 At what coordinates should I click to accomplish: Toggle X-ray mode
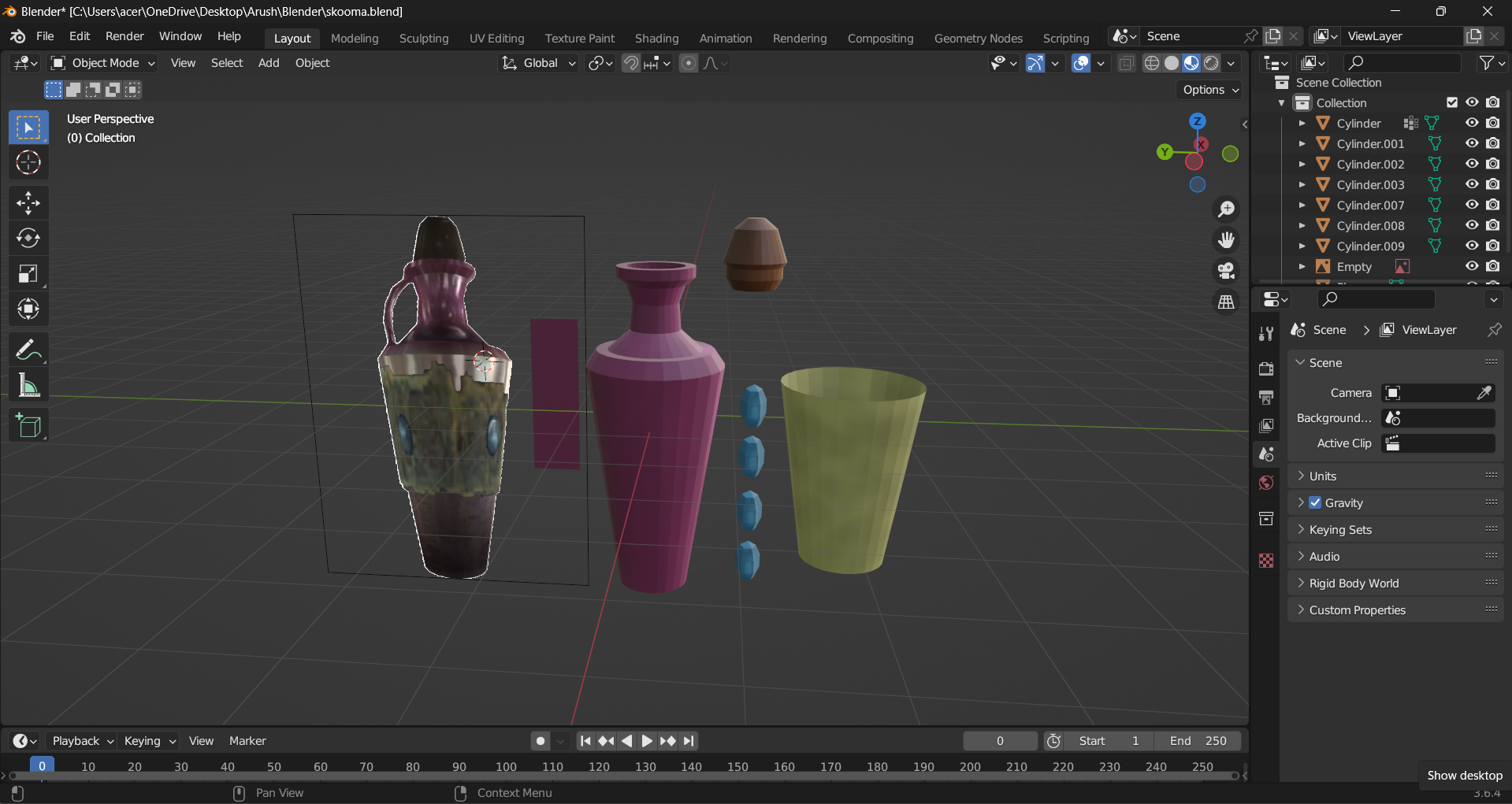click(1127, 63)
